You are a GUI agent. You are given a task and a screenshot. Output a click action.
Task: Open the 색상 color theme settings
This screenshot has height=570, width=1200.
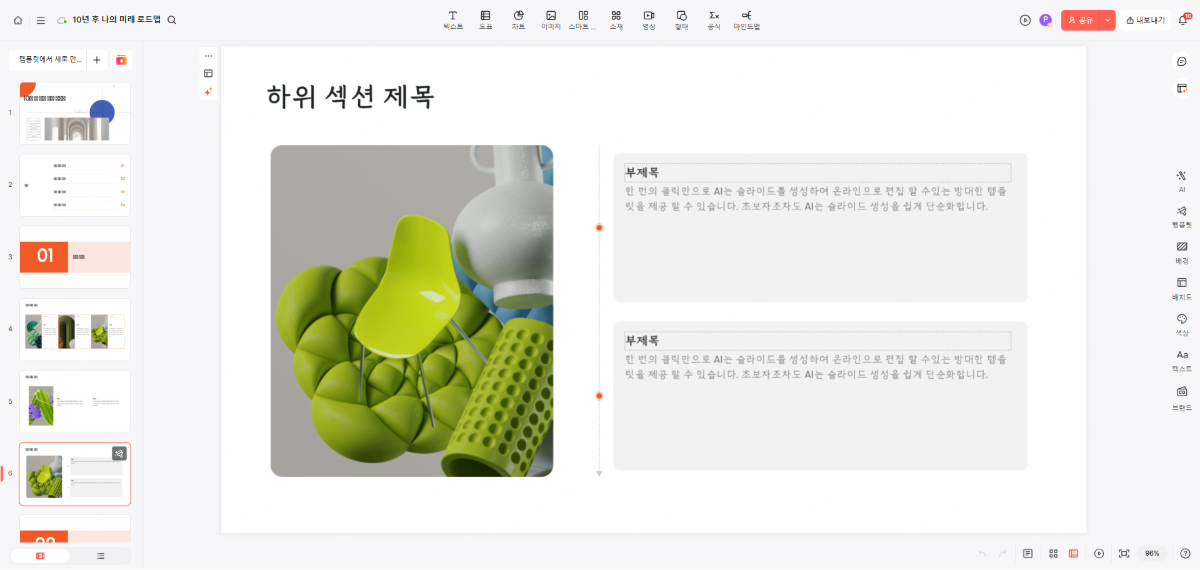pyautogui.click(x=1182, y=324)
